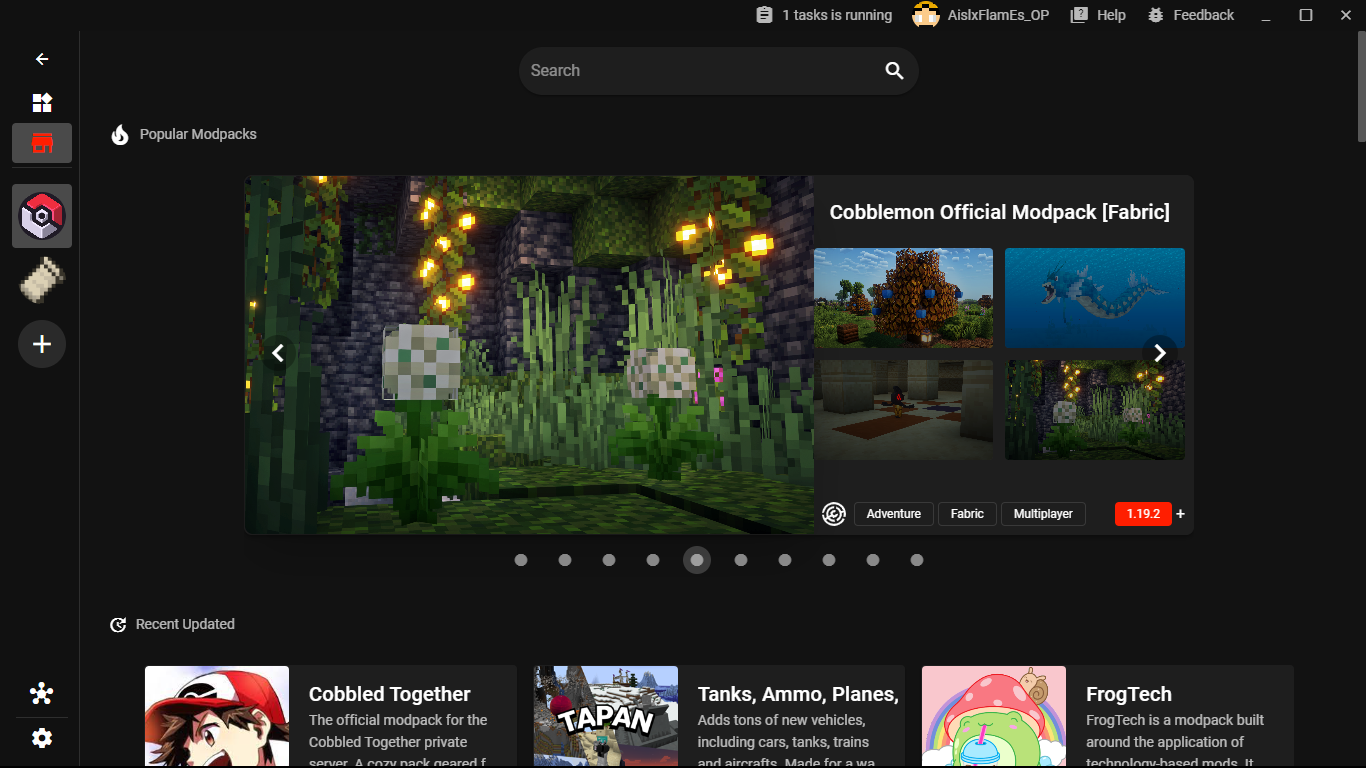
Task: Go to previous carousel slide arrow
Action: 278,353
